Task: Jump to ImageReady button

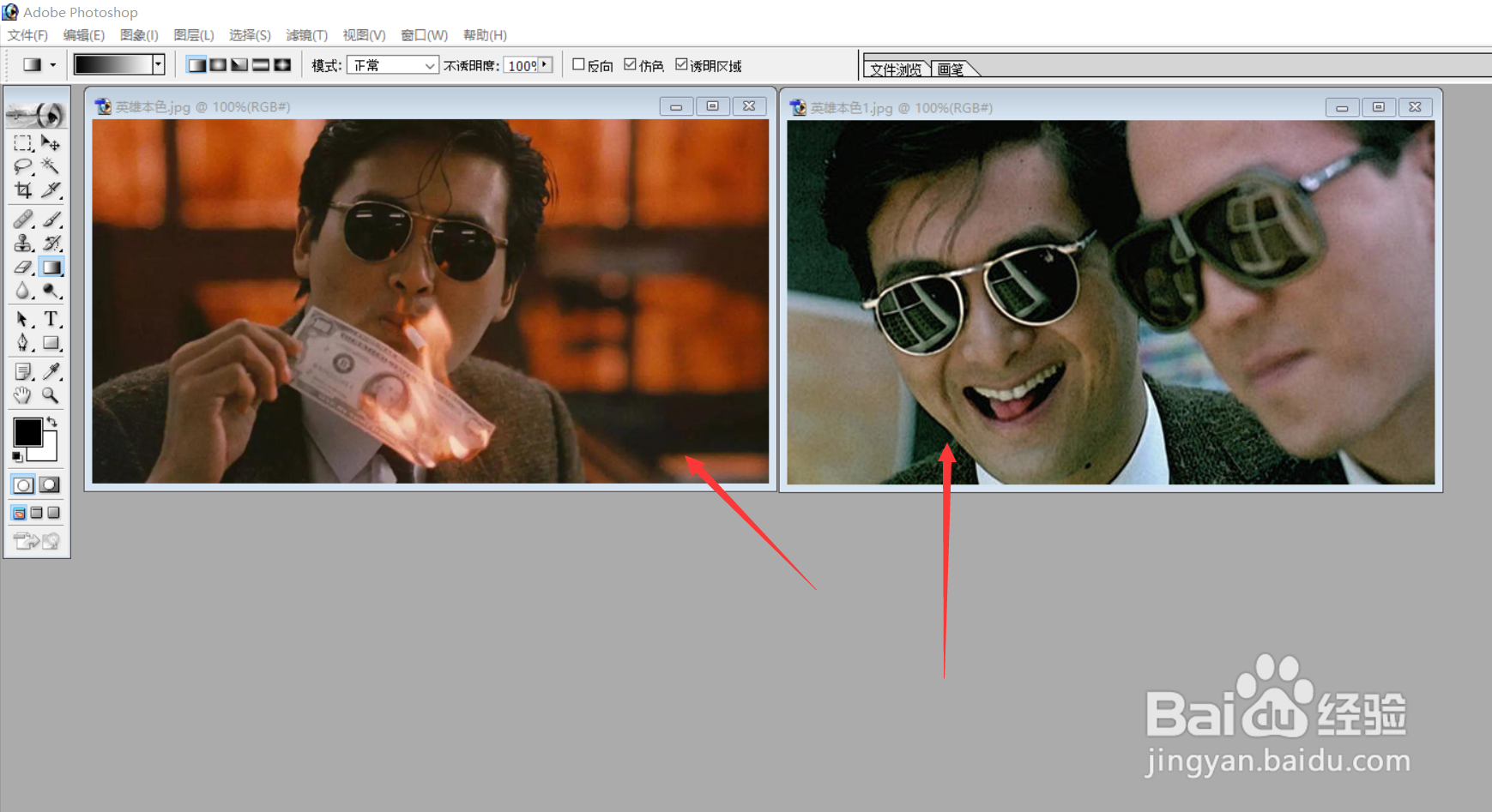Action: (x=37, y=540)
